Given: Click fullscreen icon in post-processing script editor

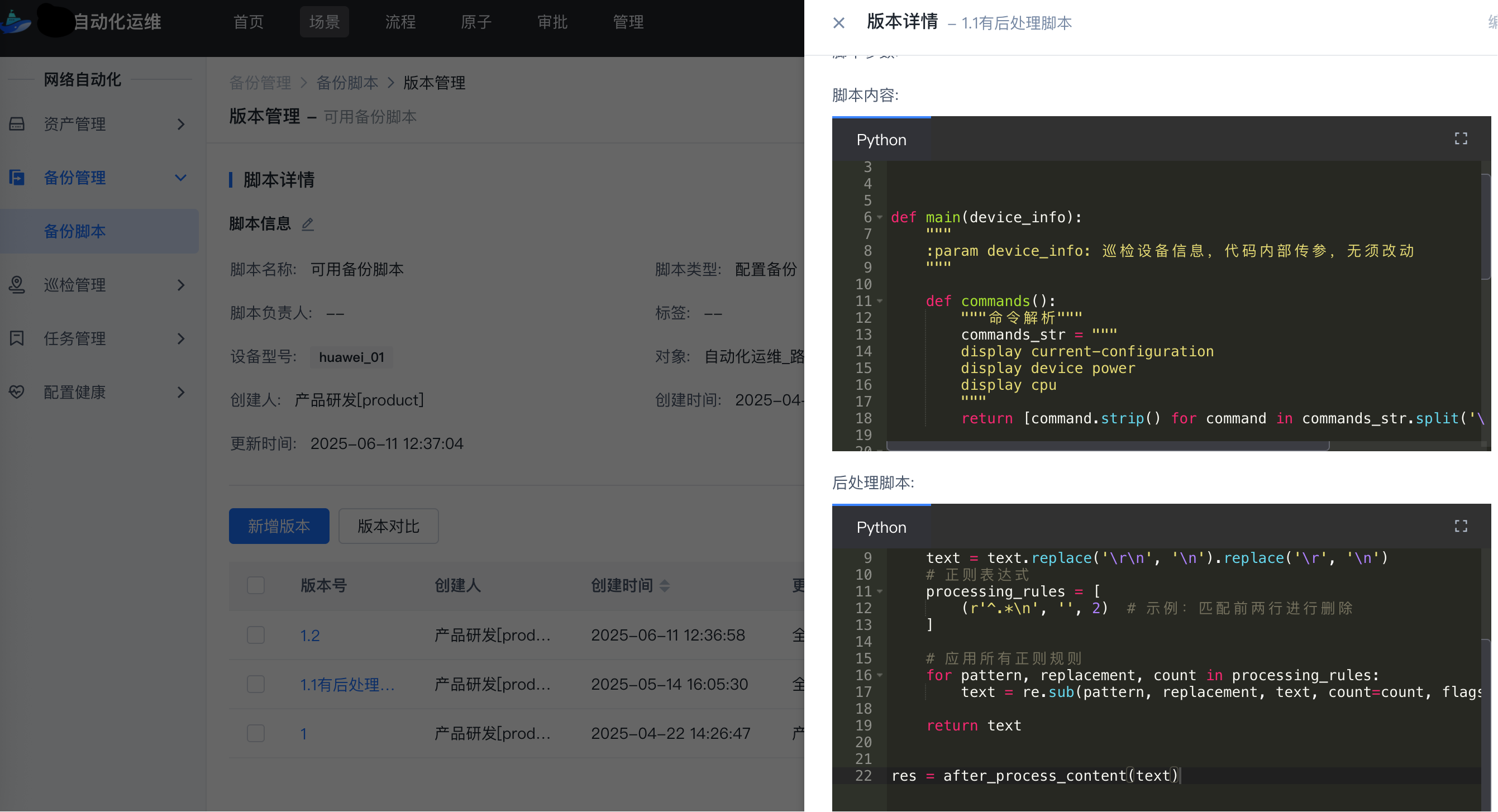Looking at the screenshot, I should [1460, 526].
